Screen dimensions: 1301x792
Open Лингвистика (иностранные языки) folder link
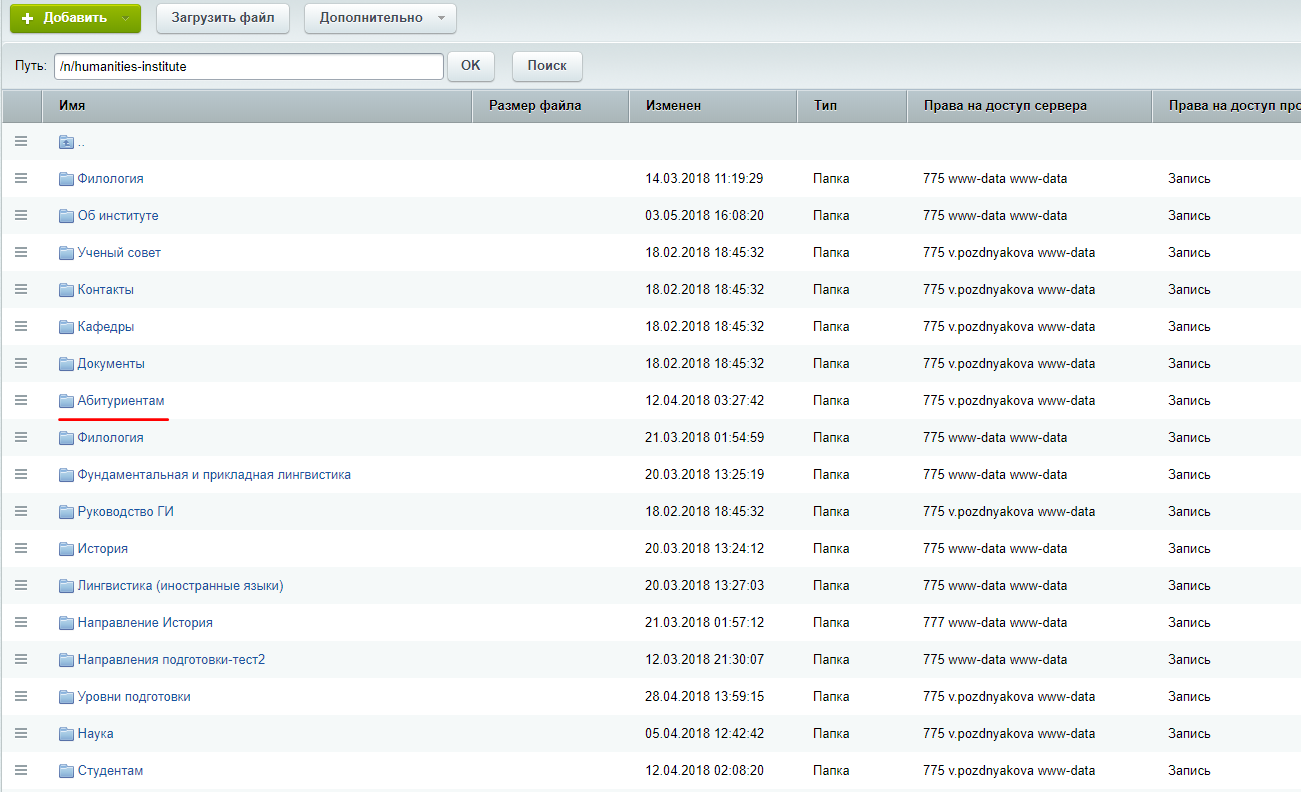pyautogui.click(x=181, y=585)
